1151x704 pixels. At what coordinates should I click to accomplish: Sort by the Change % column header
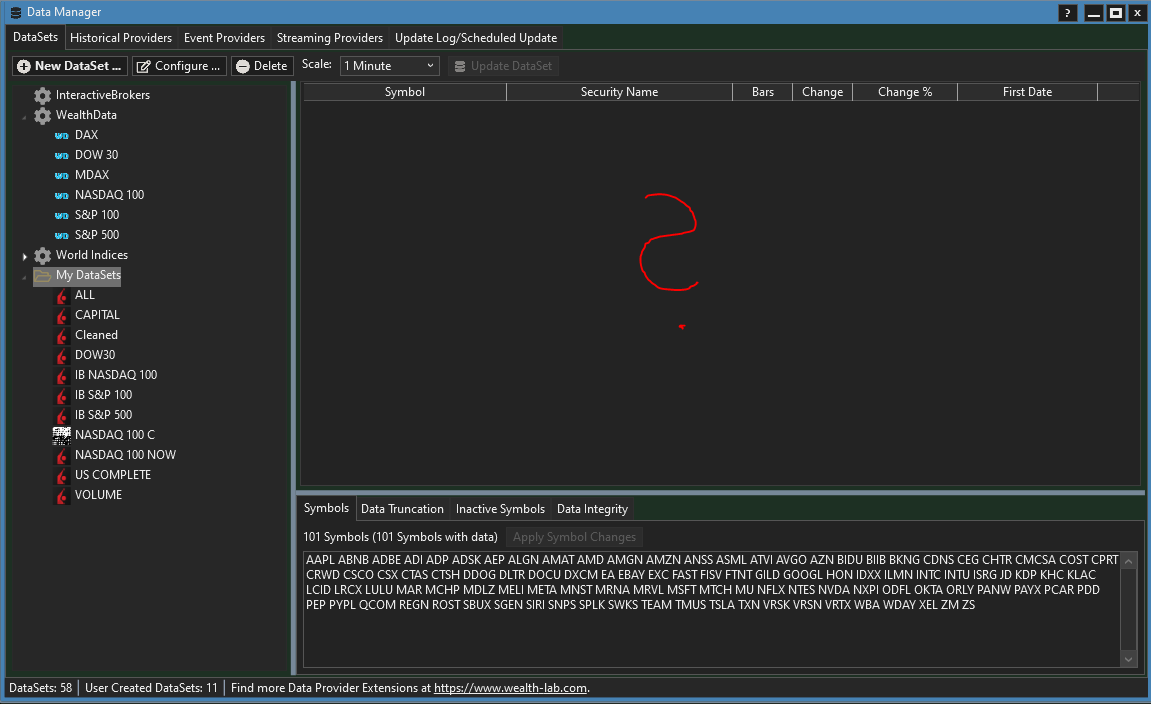(905, 92)
